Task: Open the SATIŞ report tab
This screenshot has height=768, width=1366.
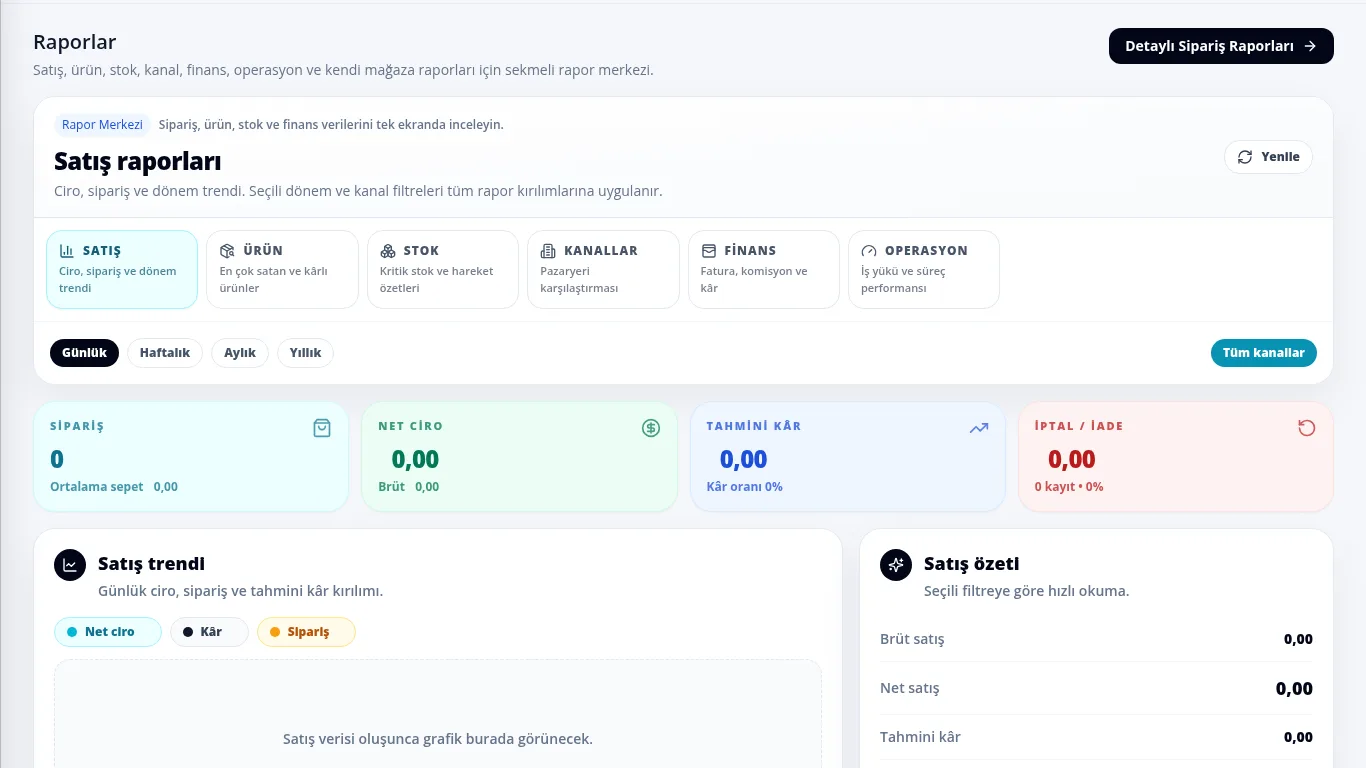Action: 122,269
